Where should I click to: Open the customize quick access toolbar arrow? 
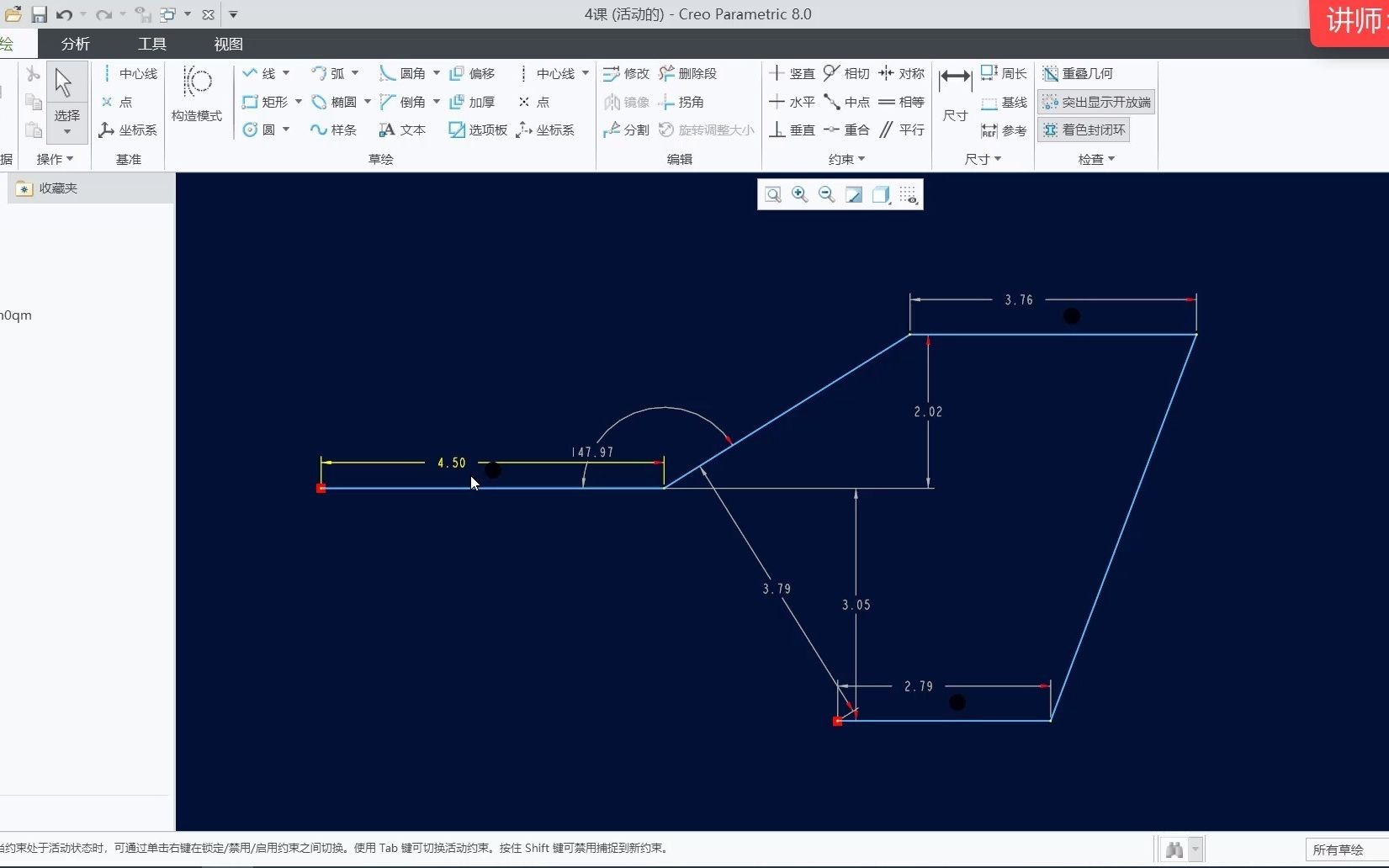click(233, 14)
